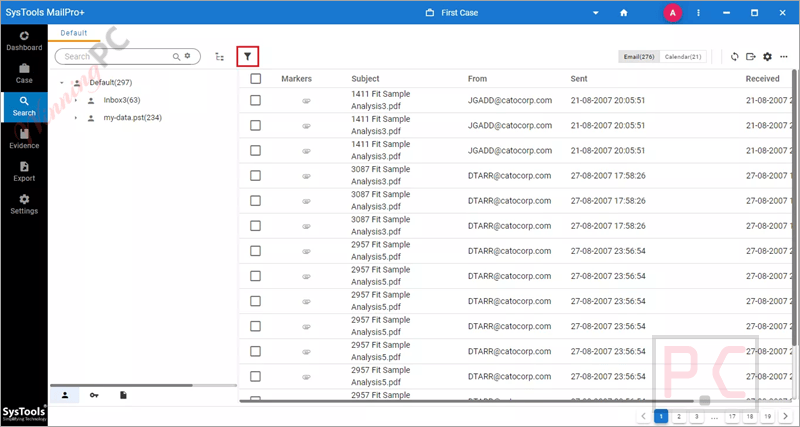Open horizontal three-dot more options
The height and width of the screenshot is (427, 800).
point(784,57)
